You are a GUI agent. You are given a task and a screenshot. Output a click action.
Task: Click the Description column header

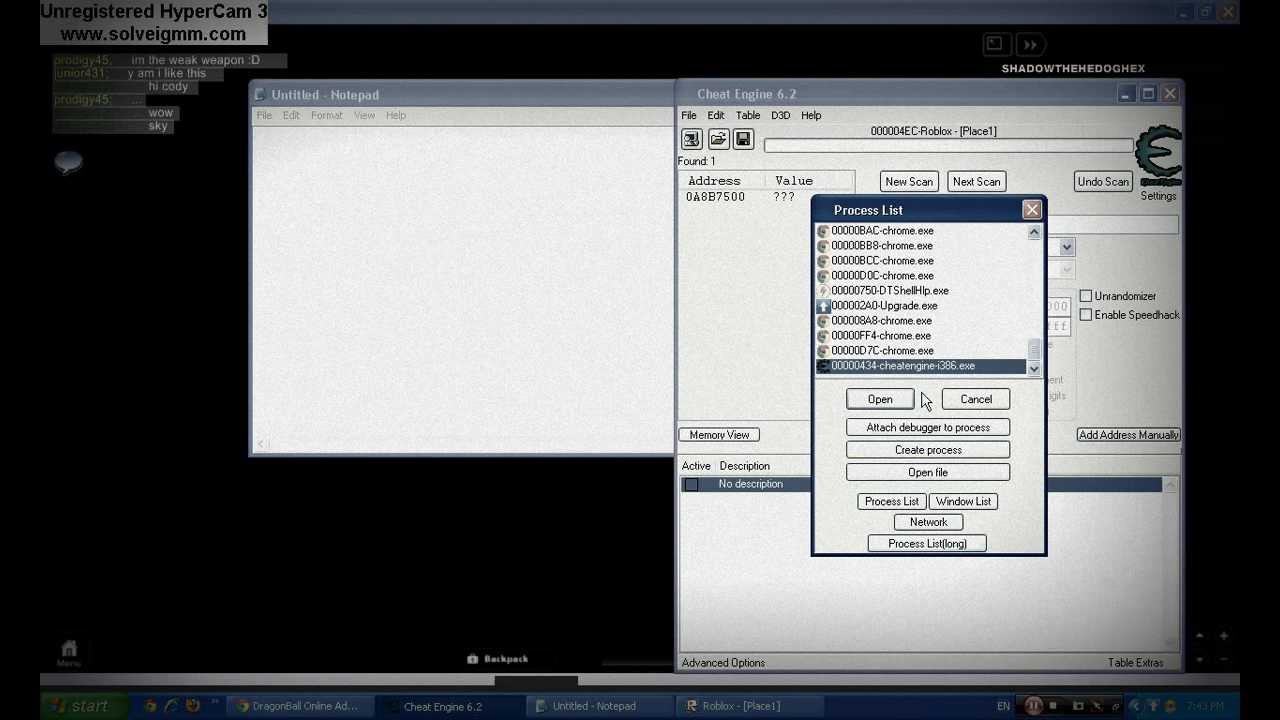pos(744,466)
